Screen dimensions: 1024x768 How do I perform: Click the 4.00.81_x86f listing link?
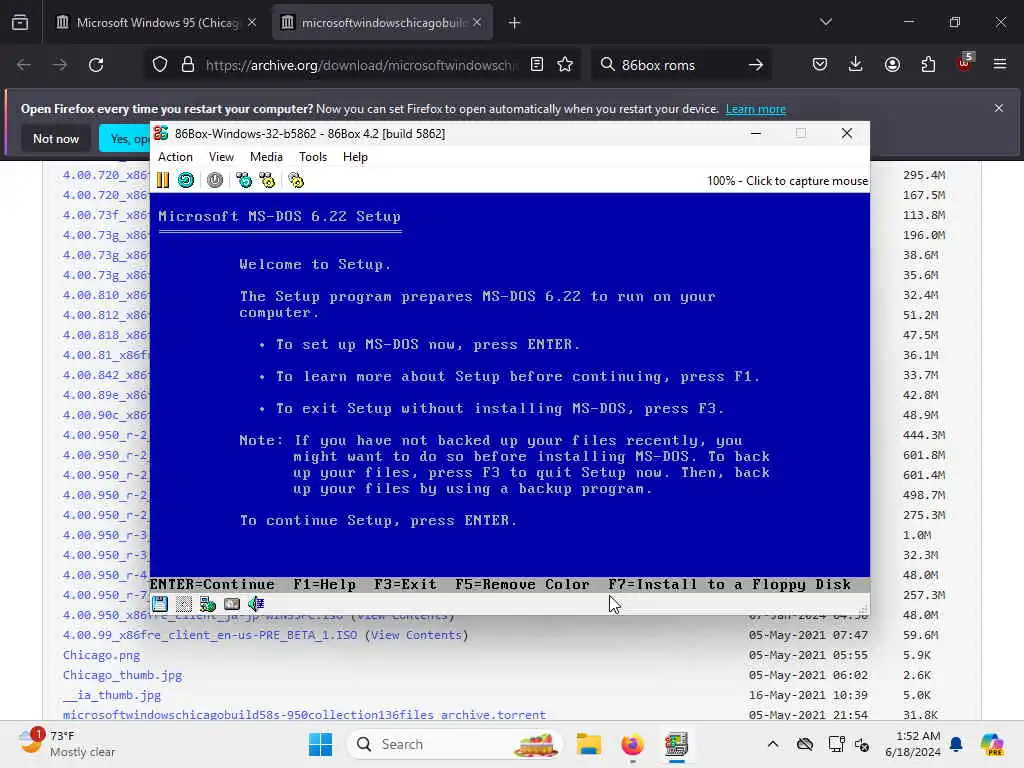(106, 355)
